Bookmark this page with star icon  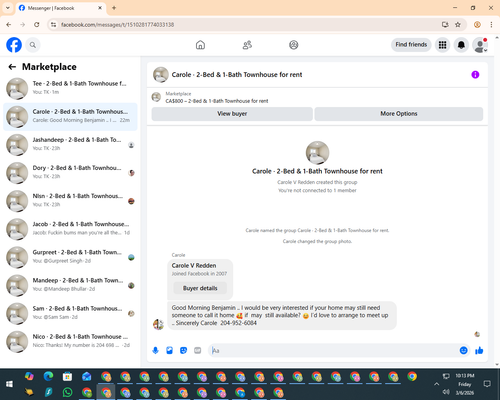click(458, 25)
